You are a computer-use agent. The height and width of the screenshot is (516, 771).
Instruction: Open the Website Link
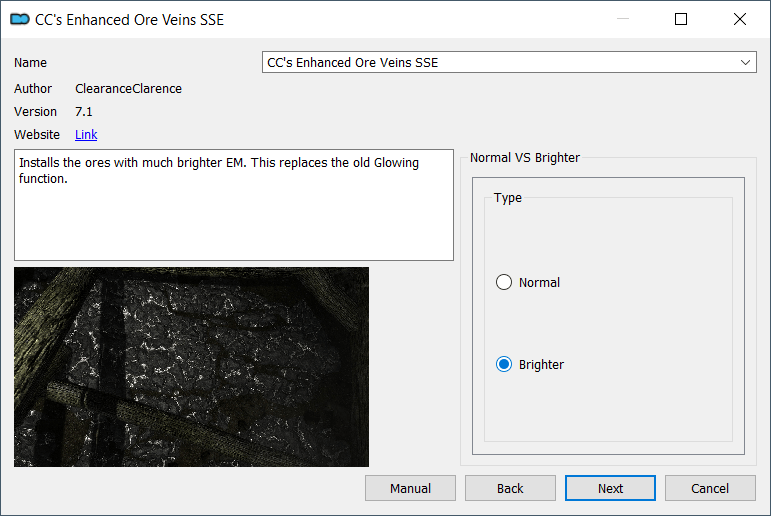click(x=86, y=134)
